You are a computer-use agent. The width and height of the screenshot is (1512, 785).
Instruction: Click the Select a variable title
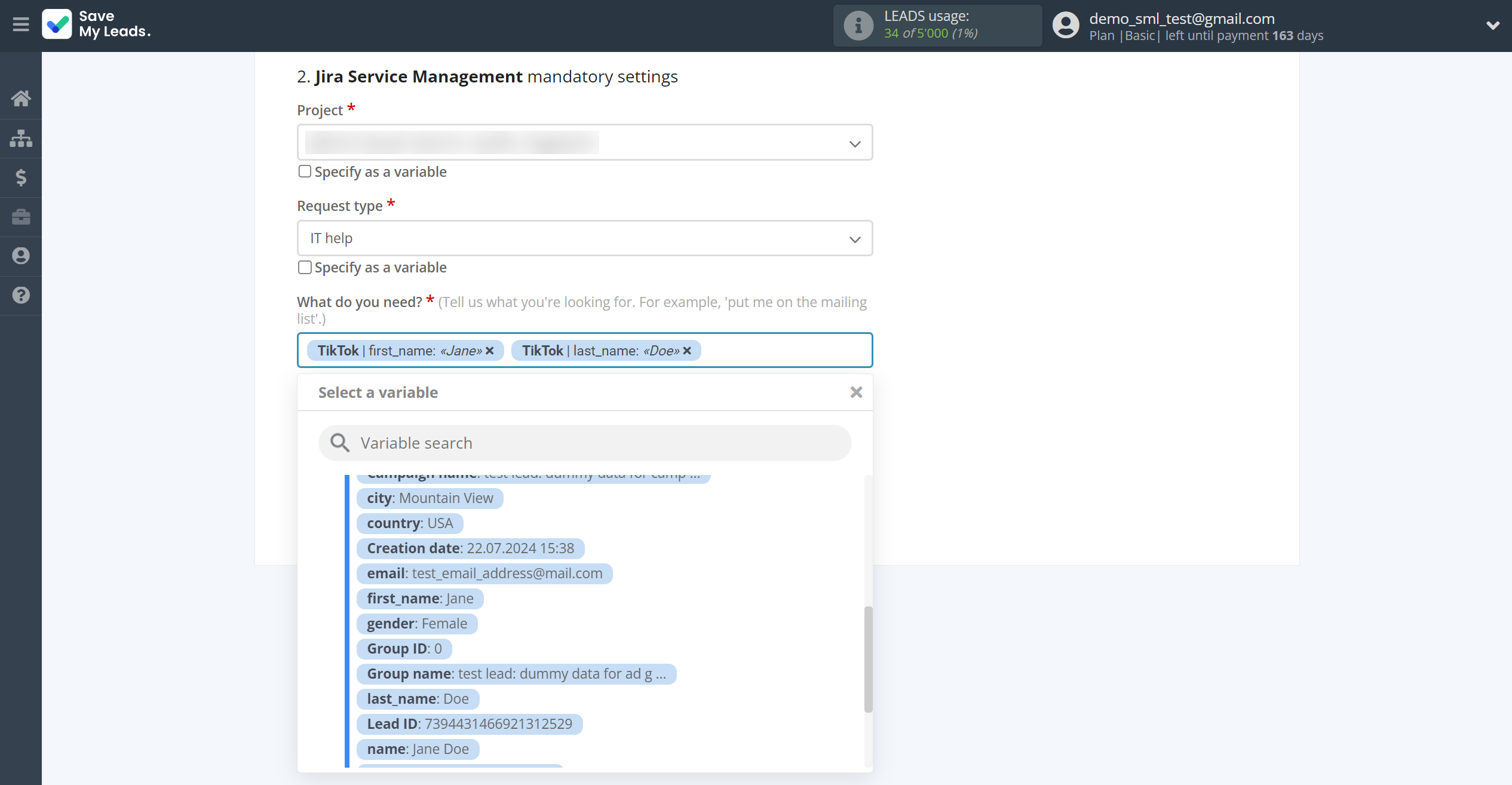(x=378, y=392)
